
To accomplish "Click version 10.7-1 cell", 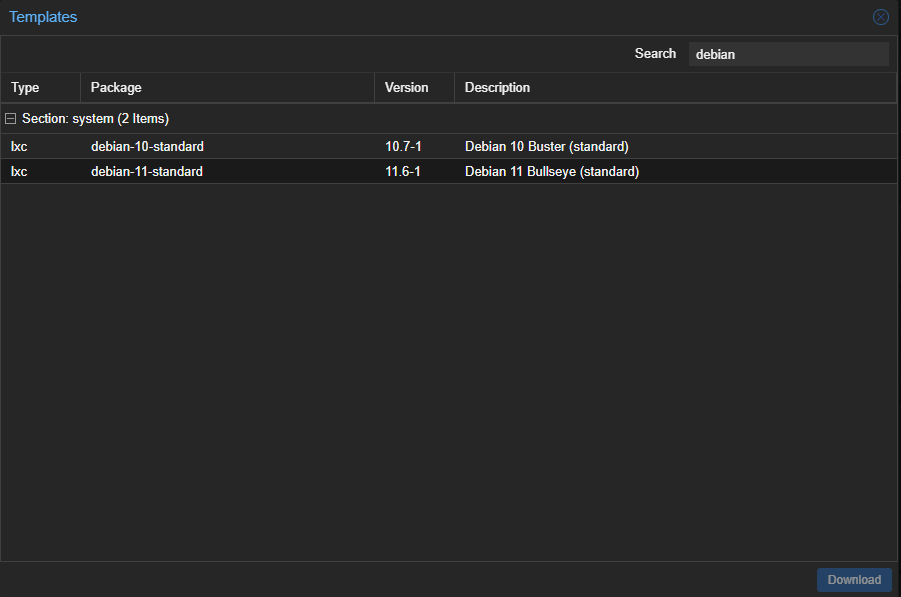I will 403,147.
